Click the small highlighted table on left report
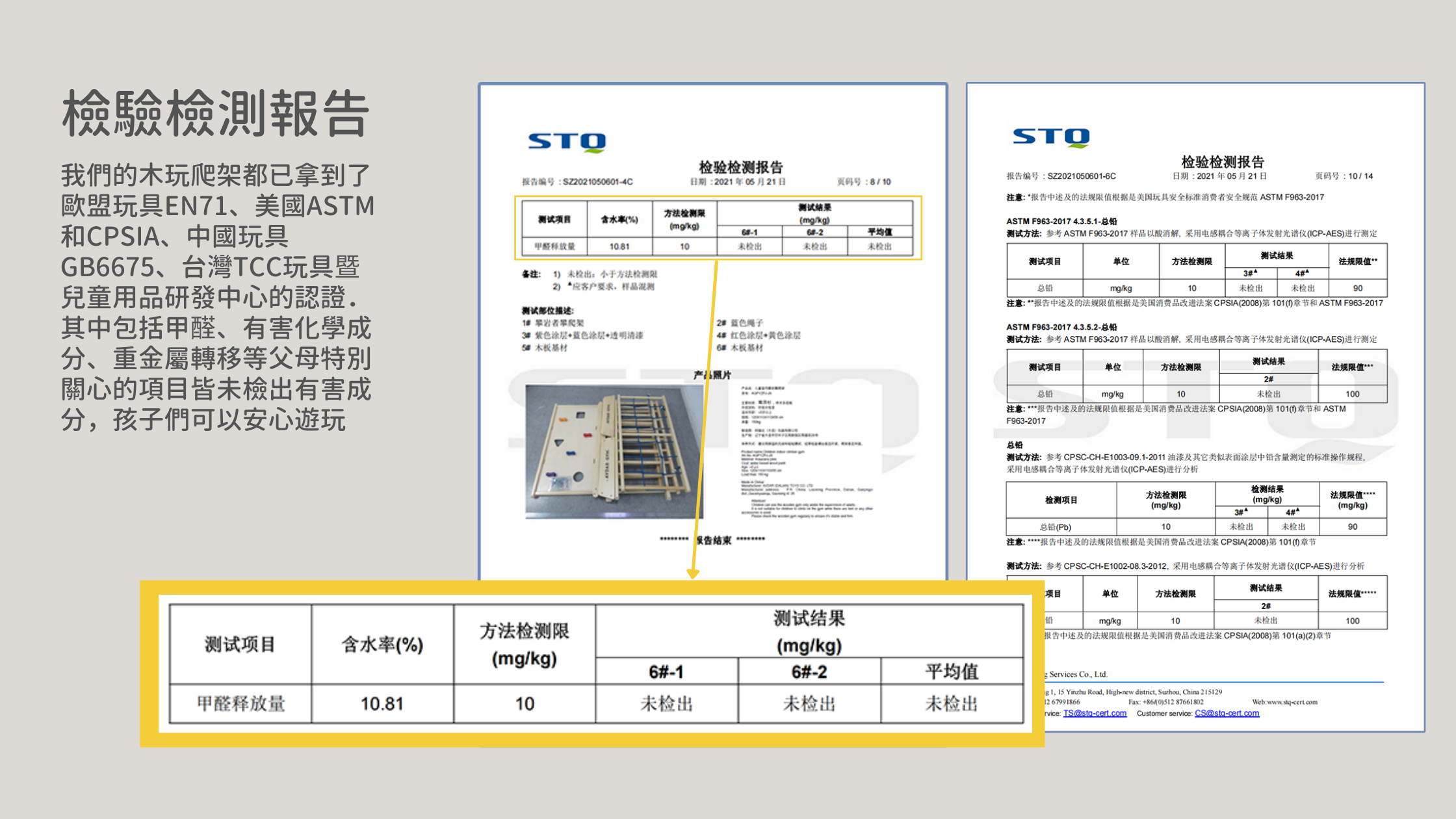The width and height of the screenshot is (1456, 819). tap(717, 227)
